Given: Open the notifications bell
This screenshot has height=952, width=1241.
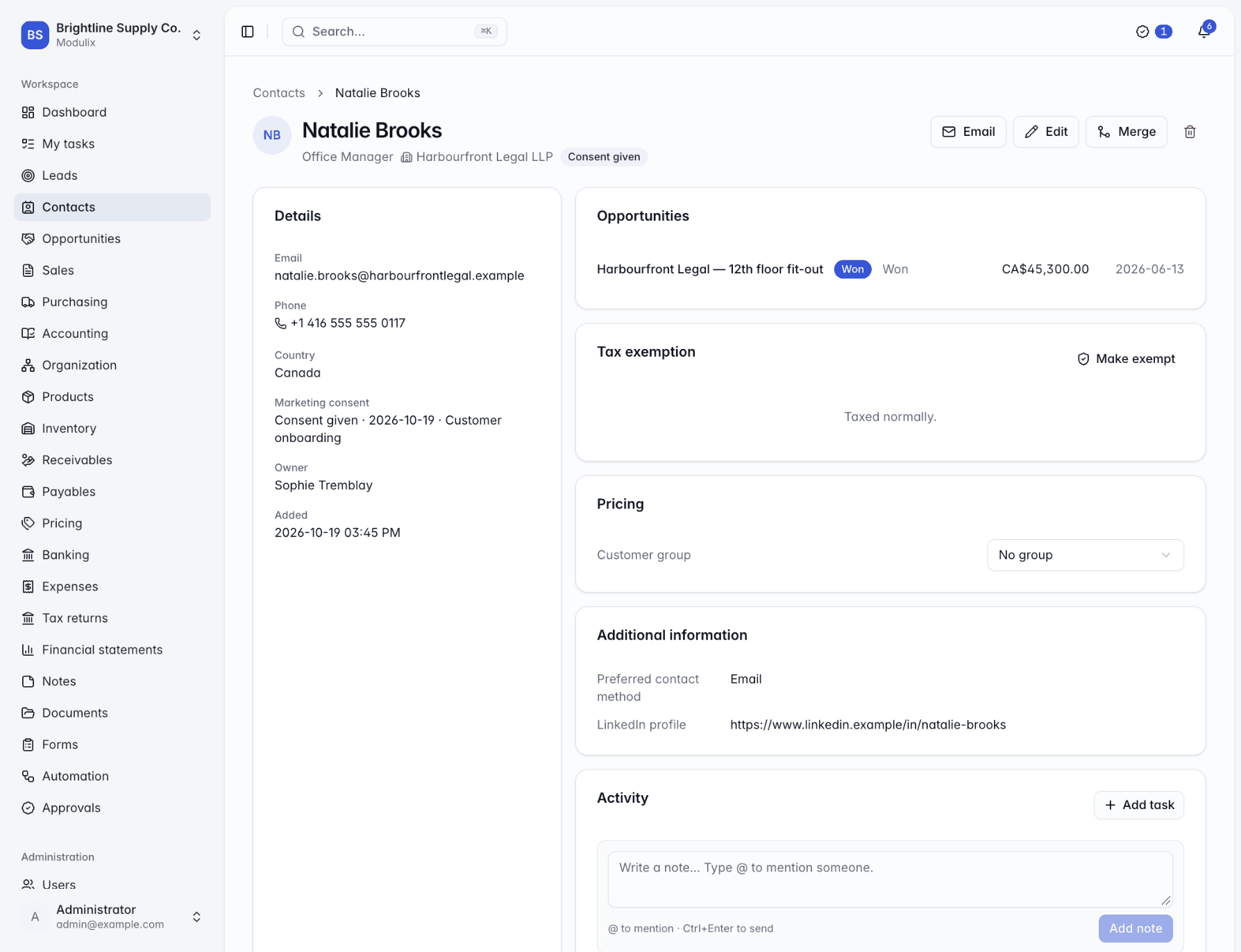Looking at the screenshot, I should 1204,31.
